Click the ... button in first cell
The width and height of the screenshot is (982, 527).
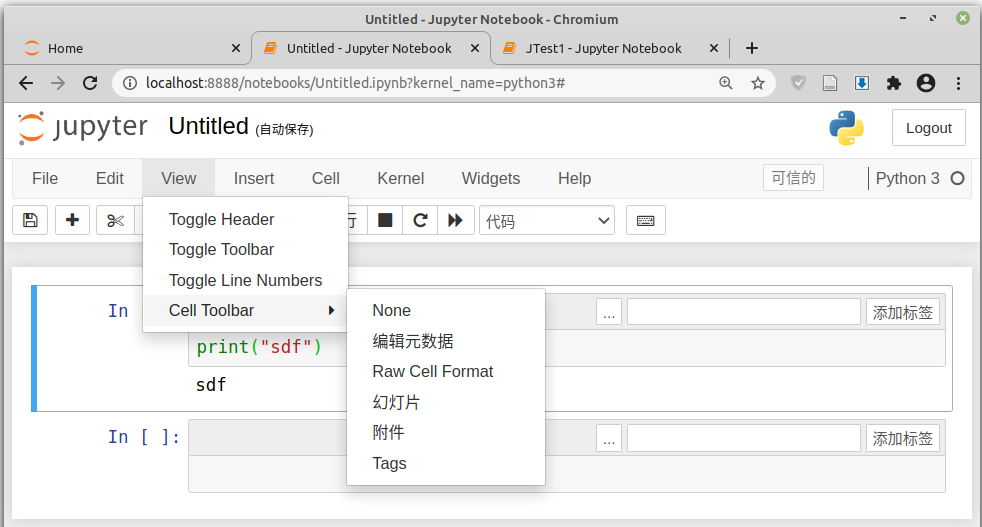[609, 312]
